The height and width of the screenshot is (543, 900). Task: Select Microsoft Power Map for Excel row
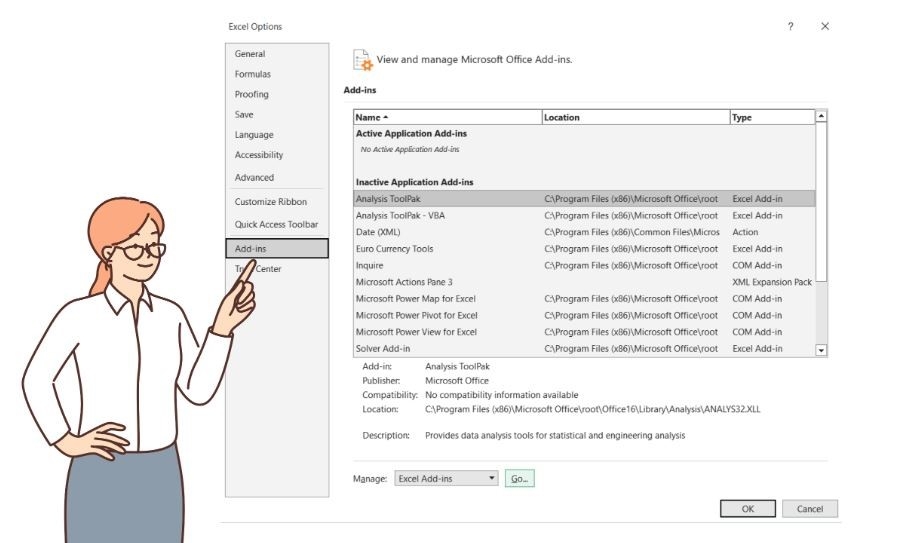584,298
